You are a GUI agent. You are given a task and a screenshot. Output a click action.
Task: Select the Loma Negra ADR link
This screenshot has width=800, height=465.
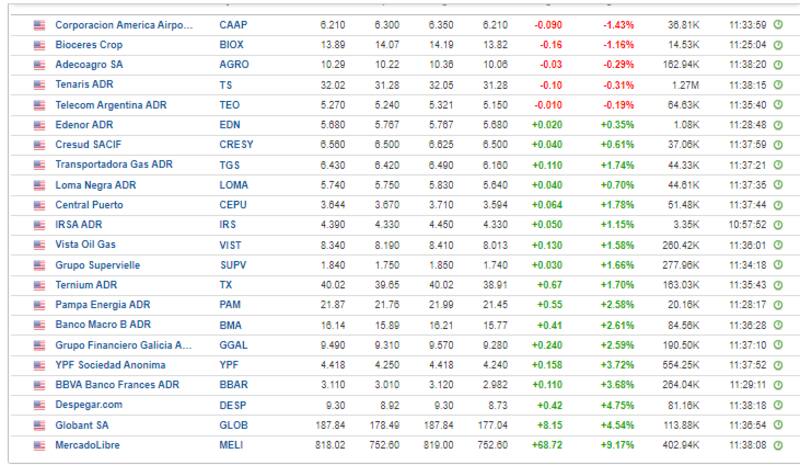coord(98,186)
